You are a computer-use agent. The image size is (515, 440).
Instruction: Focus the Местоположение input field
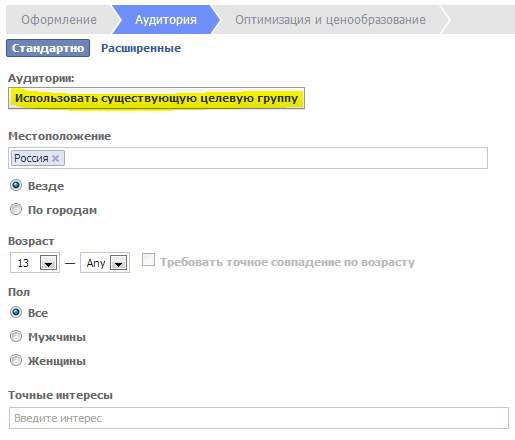[x=248, y=158]
